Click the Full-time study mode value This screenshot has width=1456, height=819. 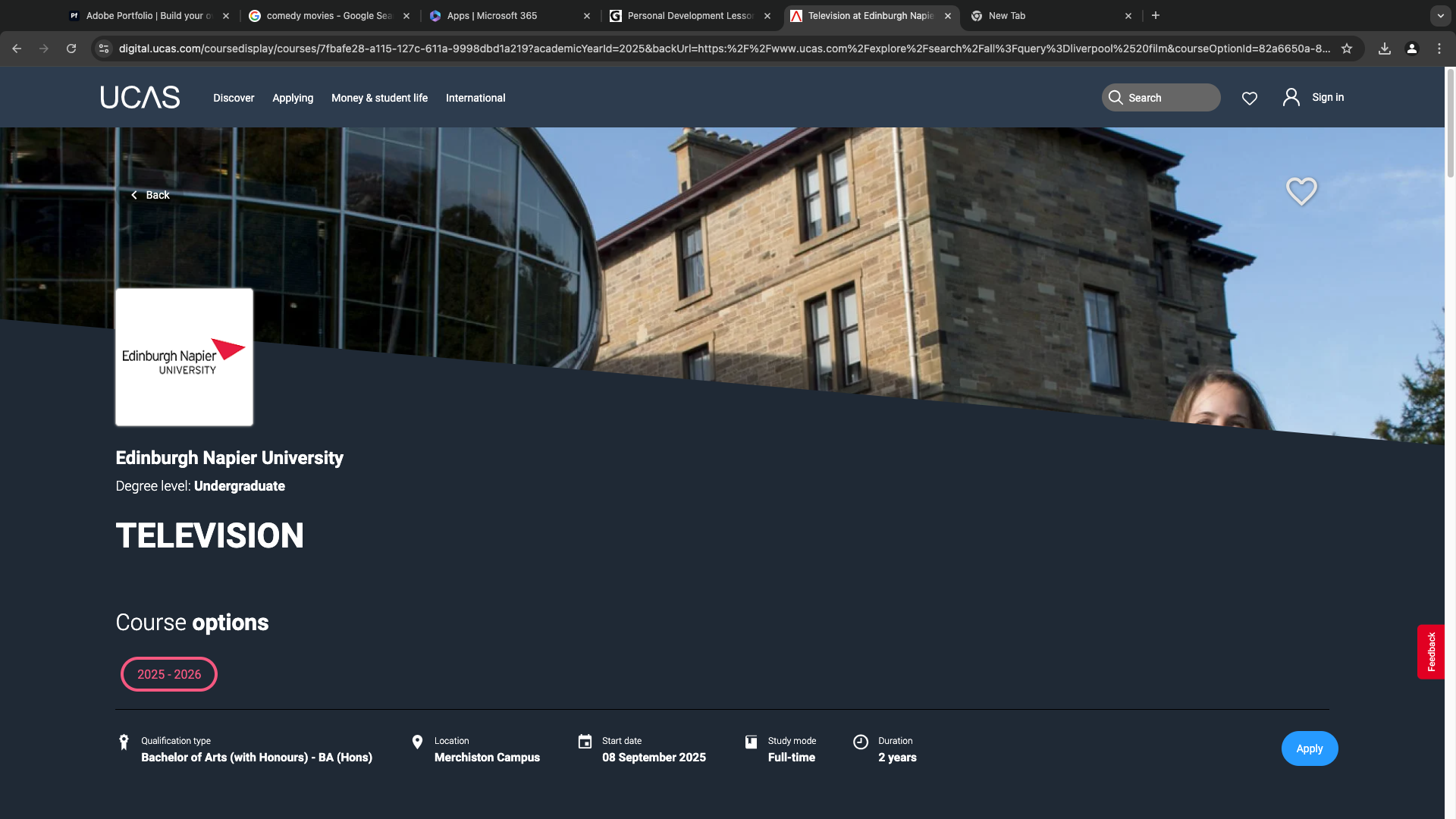tap(791, 758)
